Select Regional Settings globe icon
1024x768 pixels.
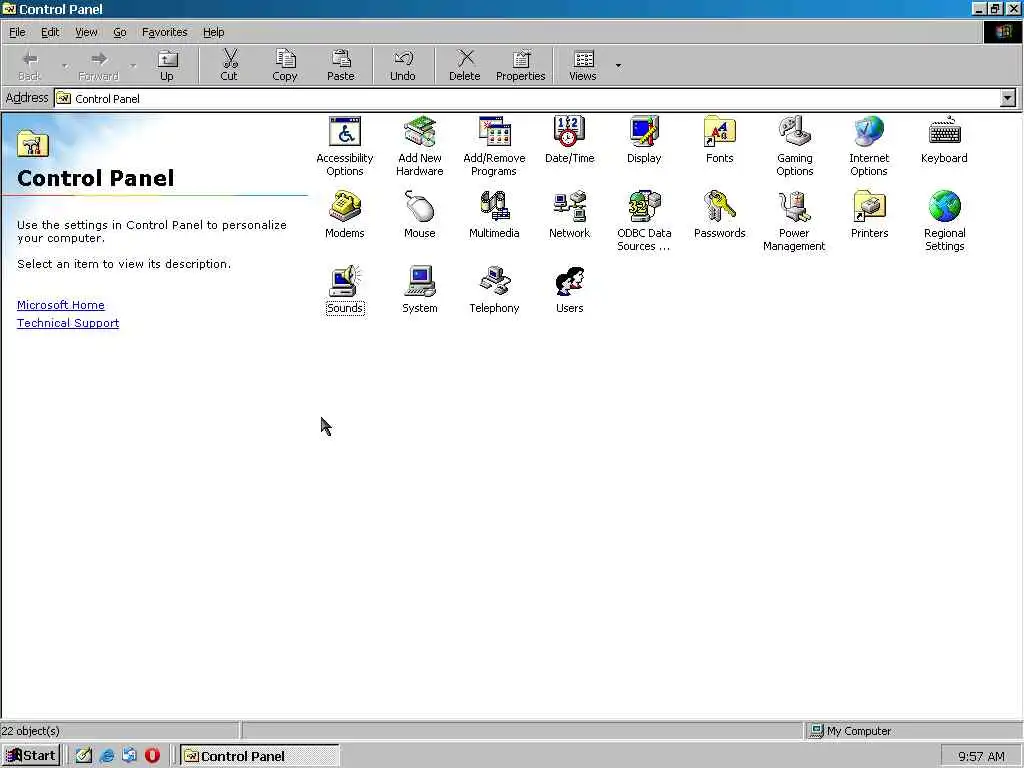(944, 207)
